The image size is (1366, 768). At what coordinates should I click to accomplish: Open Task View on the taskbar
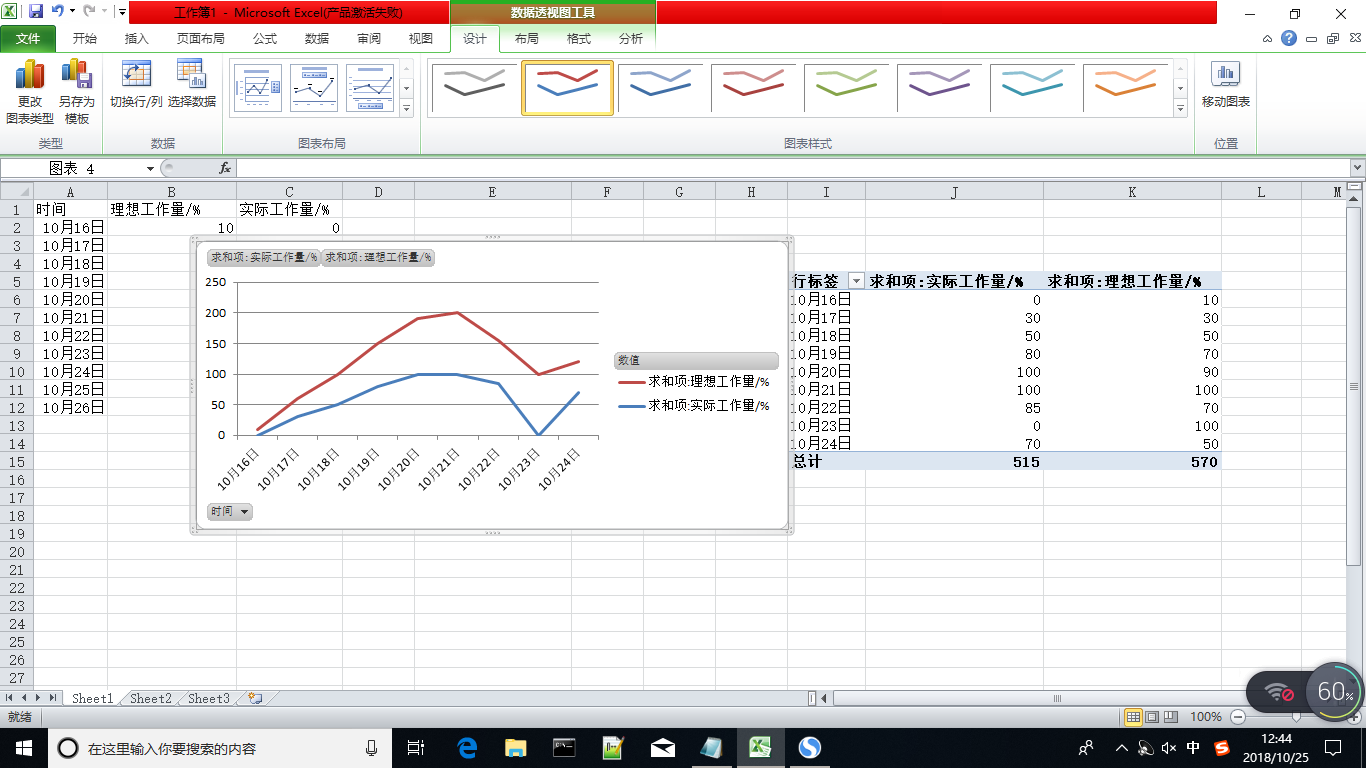417,748
